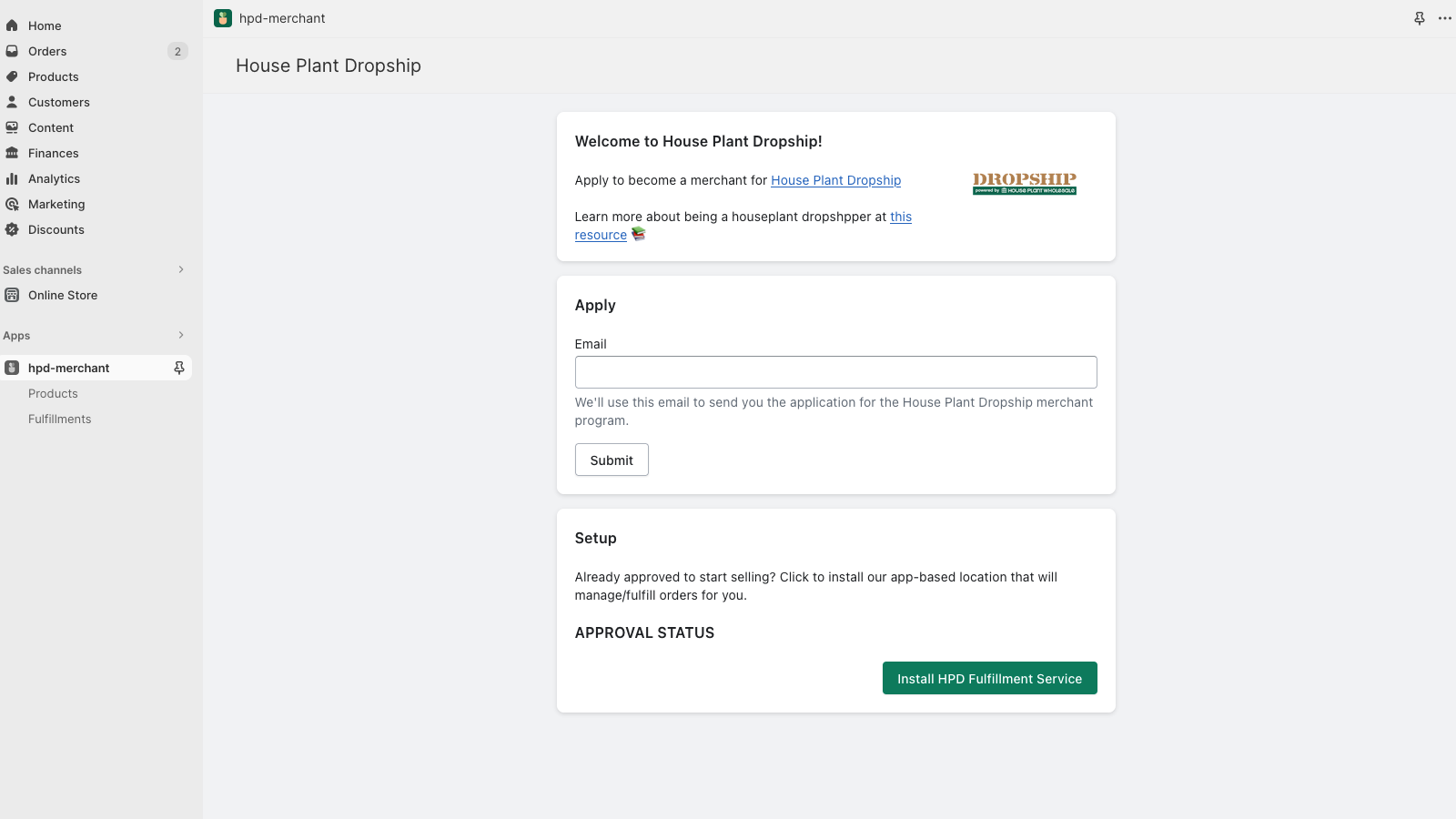The height and width of the screenshot is (819, 1456).
Task: Open Orders via its inbox icon
Action: click(12, 51)
